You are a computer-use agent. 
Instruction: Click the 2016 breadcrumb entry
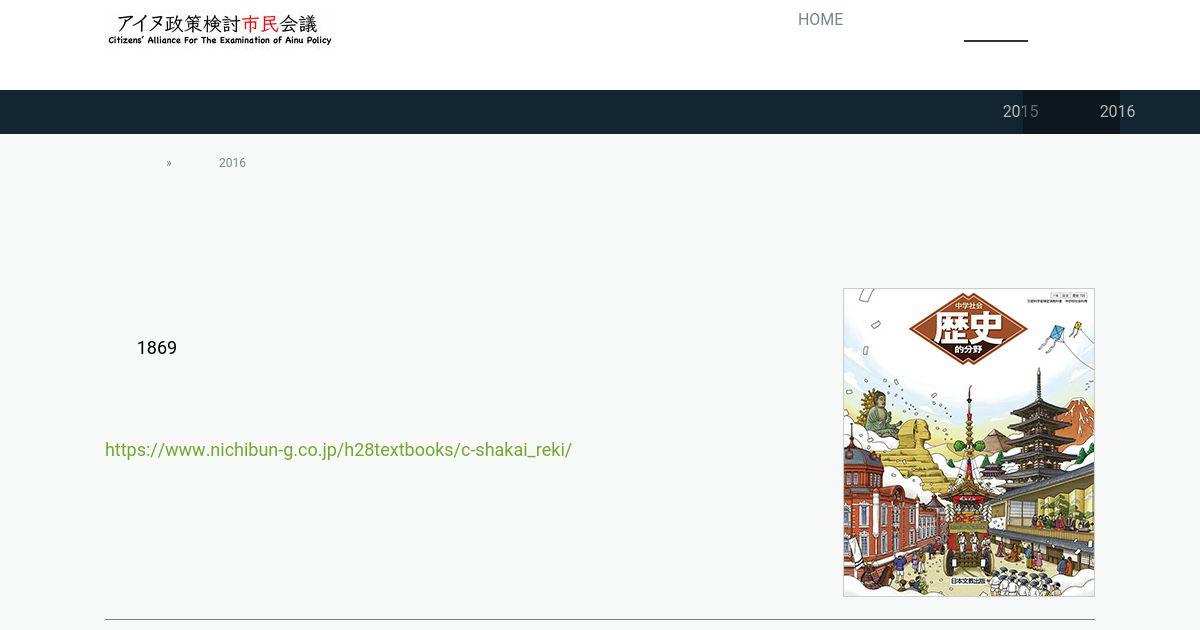[x=232, y=163]
